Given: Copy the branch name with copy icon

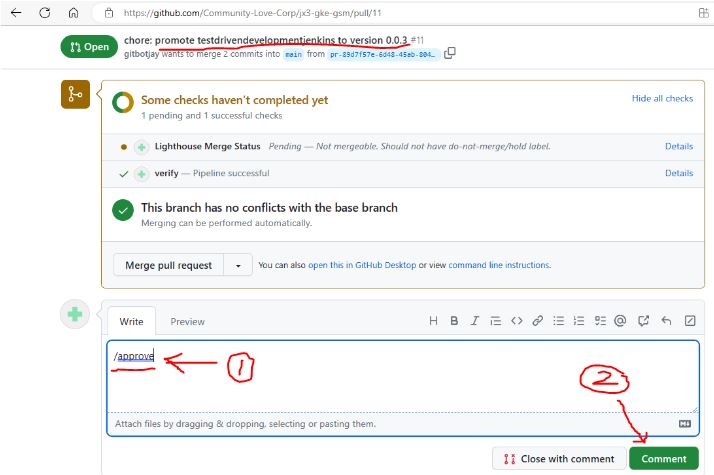Looking at the screenshot, I should coord(450,53).
